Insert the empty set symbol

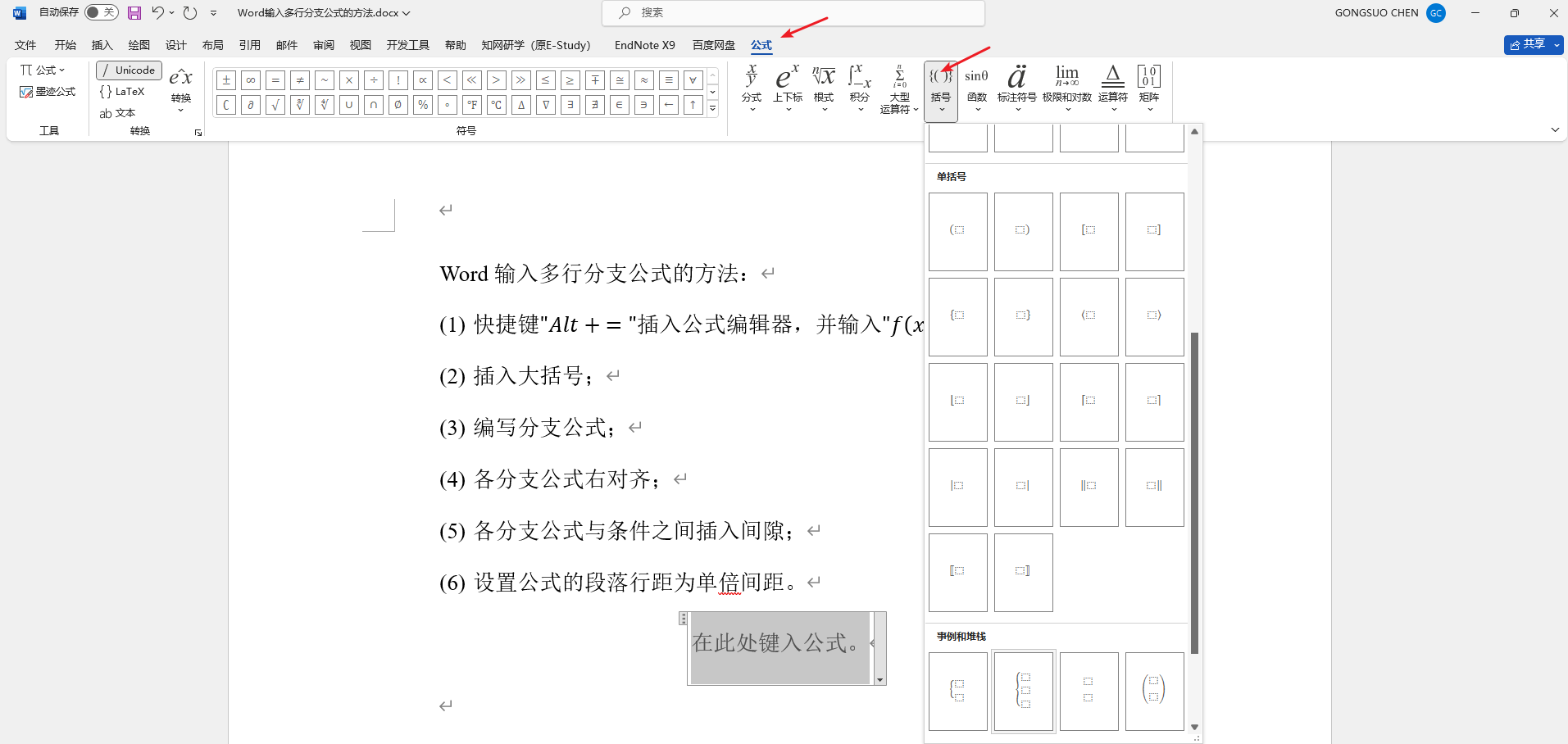[x=398, y=105]
